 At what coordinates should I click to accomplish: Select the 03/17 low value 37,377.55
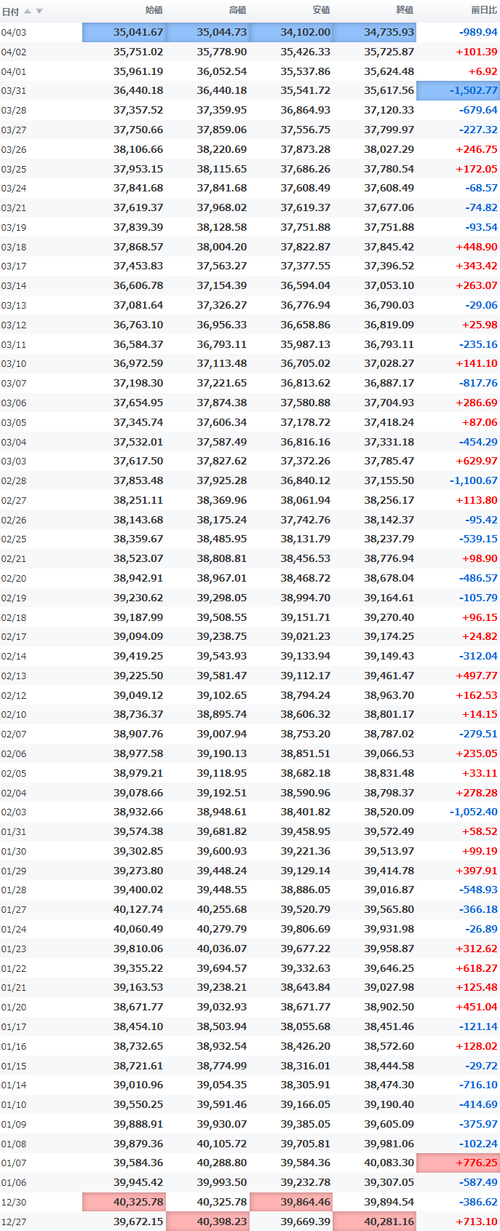point(305,266)
